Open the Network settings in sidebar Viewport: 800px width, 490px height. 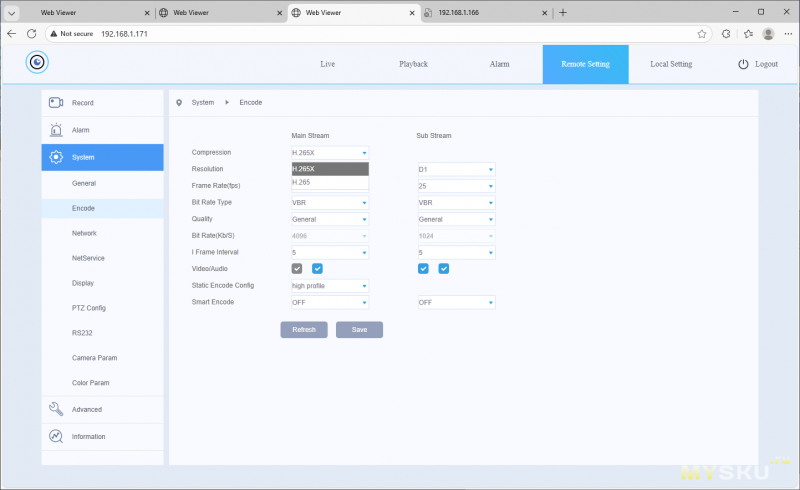(x=84, y=233)
